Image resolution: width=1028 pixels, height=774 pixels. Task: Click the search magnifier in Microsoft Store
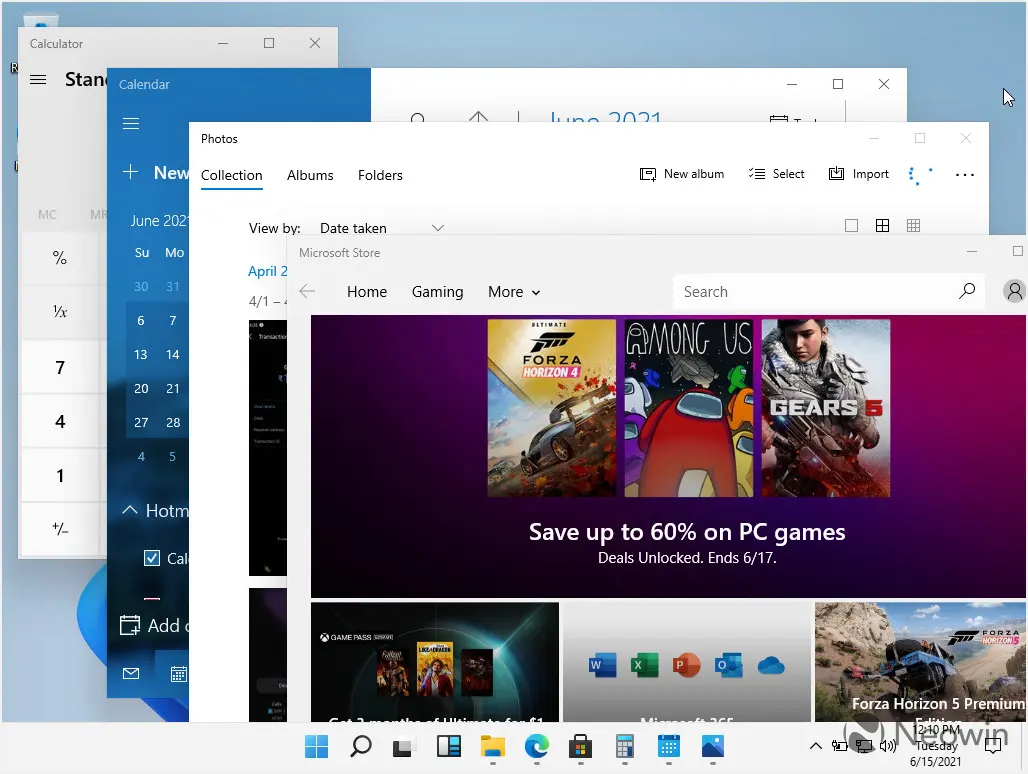[966, 292]
